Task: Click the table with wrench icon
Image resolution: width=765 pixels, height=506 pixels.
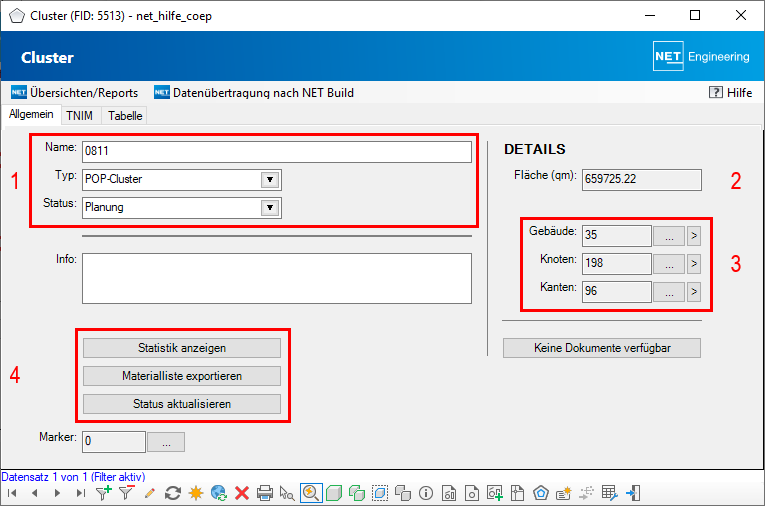Action: (609, 493)
